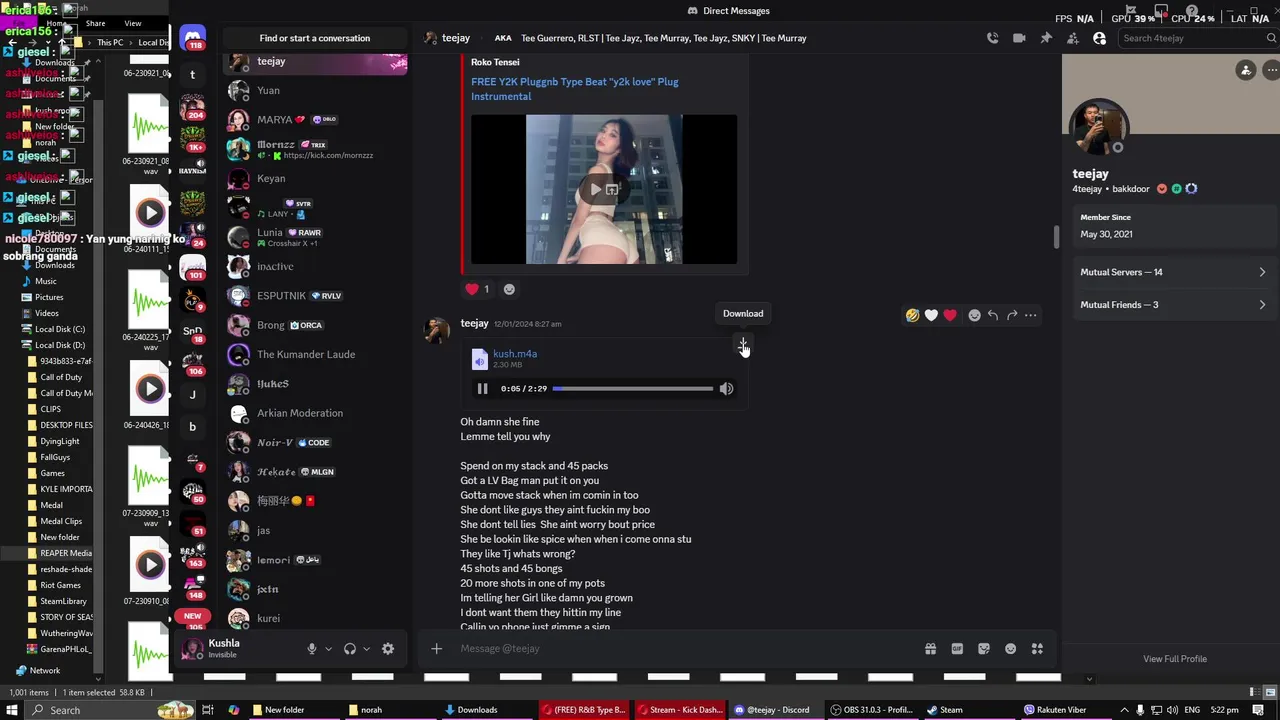Viewport: 1280px width, 720px height.
Task: Open Discord User Settings gear
Action: pyautogui.click(x=388, y=649)
